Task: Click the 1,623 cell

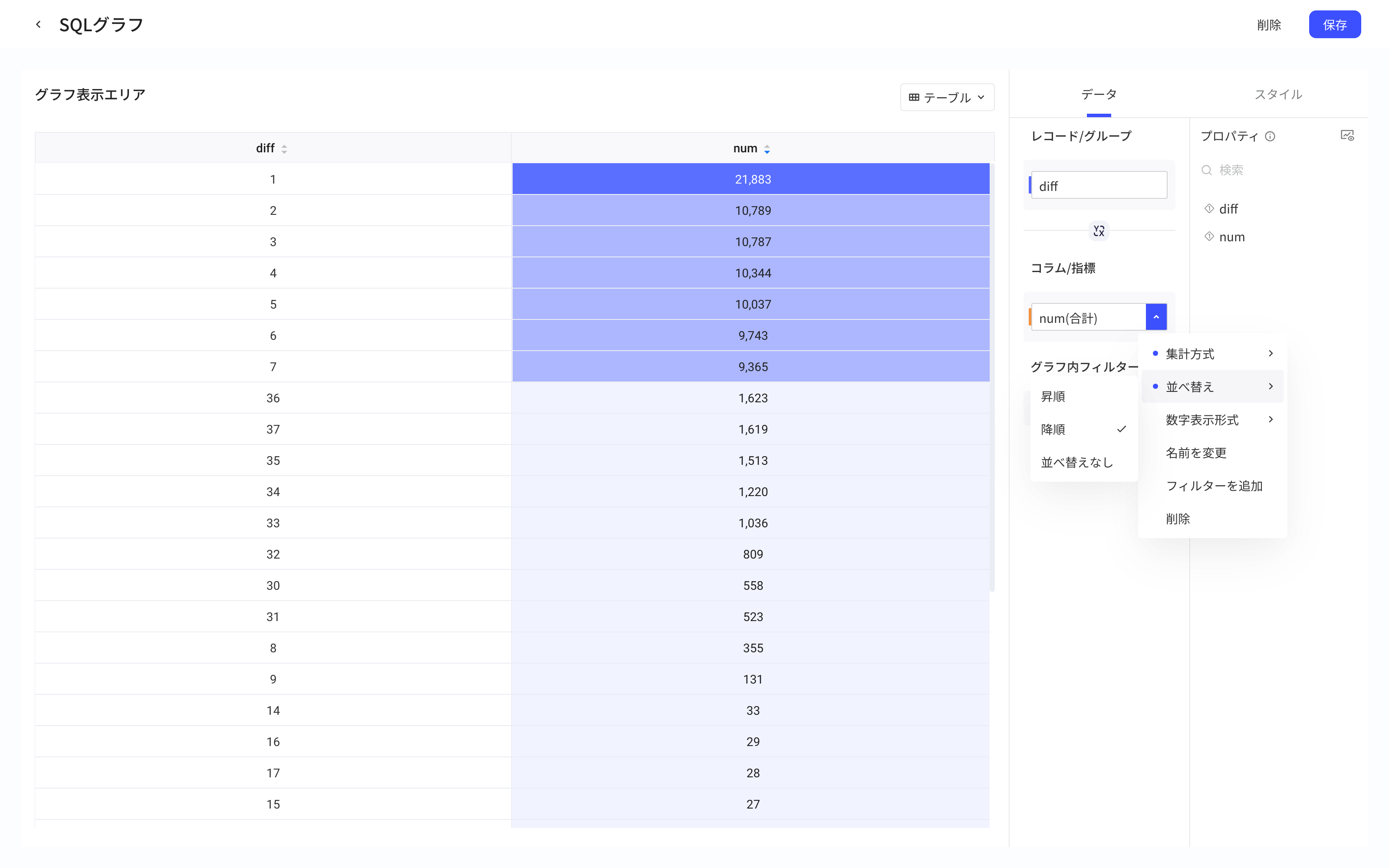Action: pyautogui.click(x=751, y=398)
